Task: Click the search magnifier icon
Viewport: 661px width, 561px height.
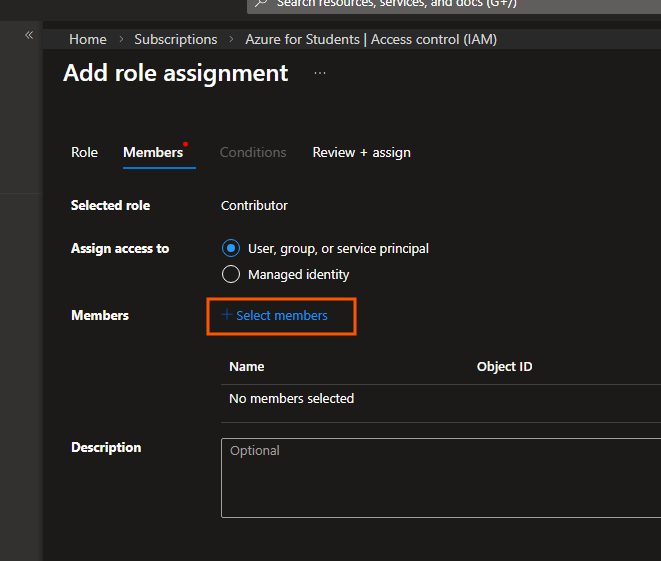Action: click(x=262, y=4)
